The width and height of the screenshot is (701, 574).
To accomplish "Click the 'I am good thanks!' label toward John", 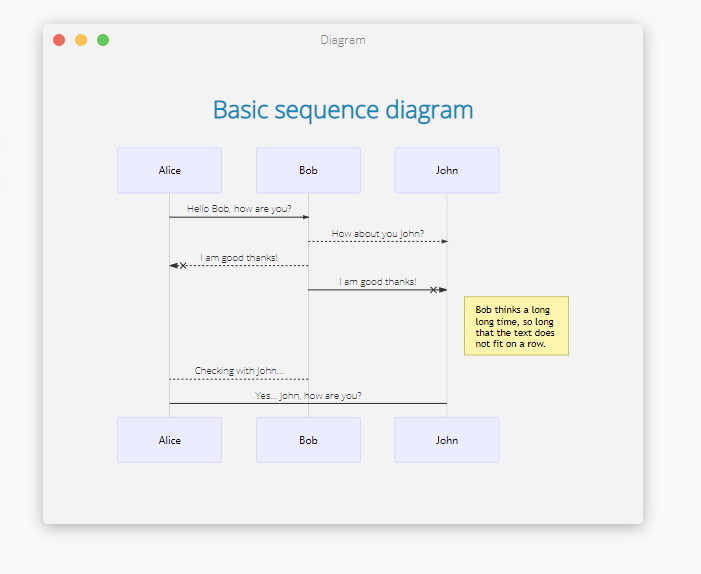I will (x=378, y=282).
